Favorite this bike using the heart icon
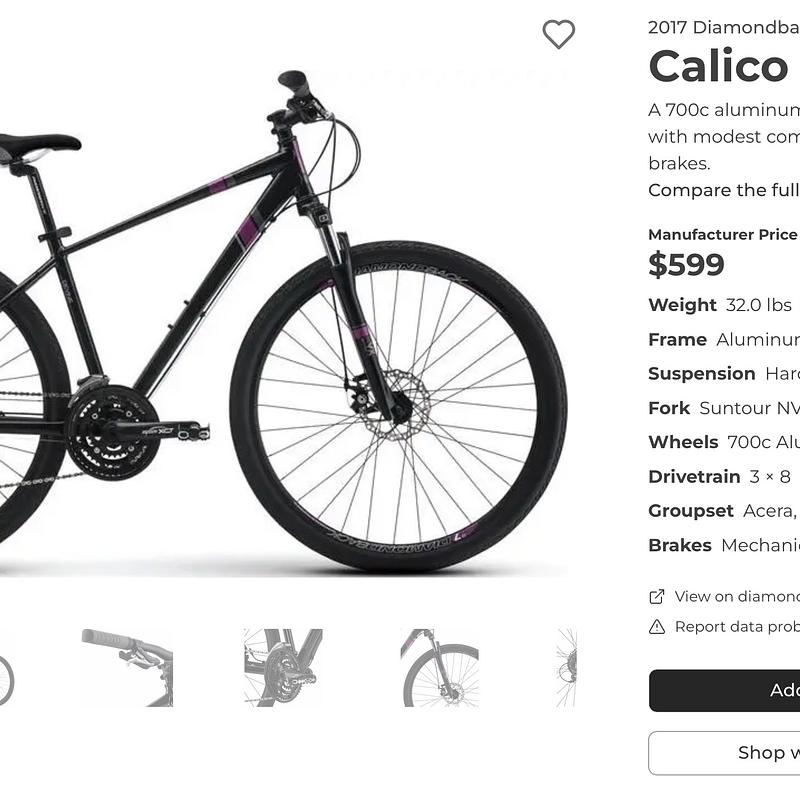This screenshot has width=800, height=800. pos(561,35)
